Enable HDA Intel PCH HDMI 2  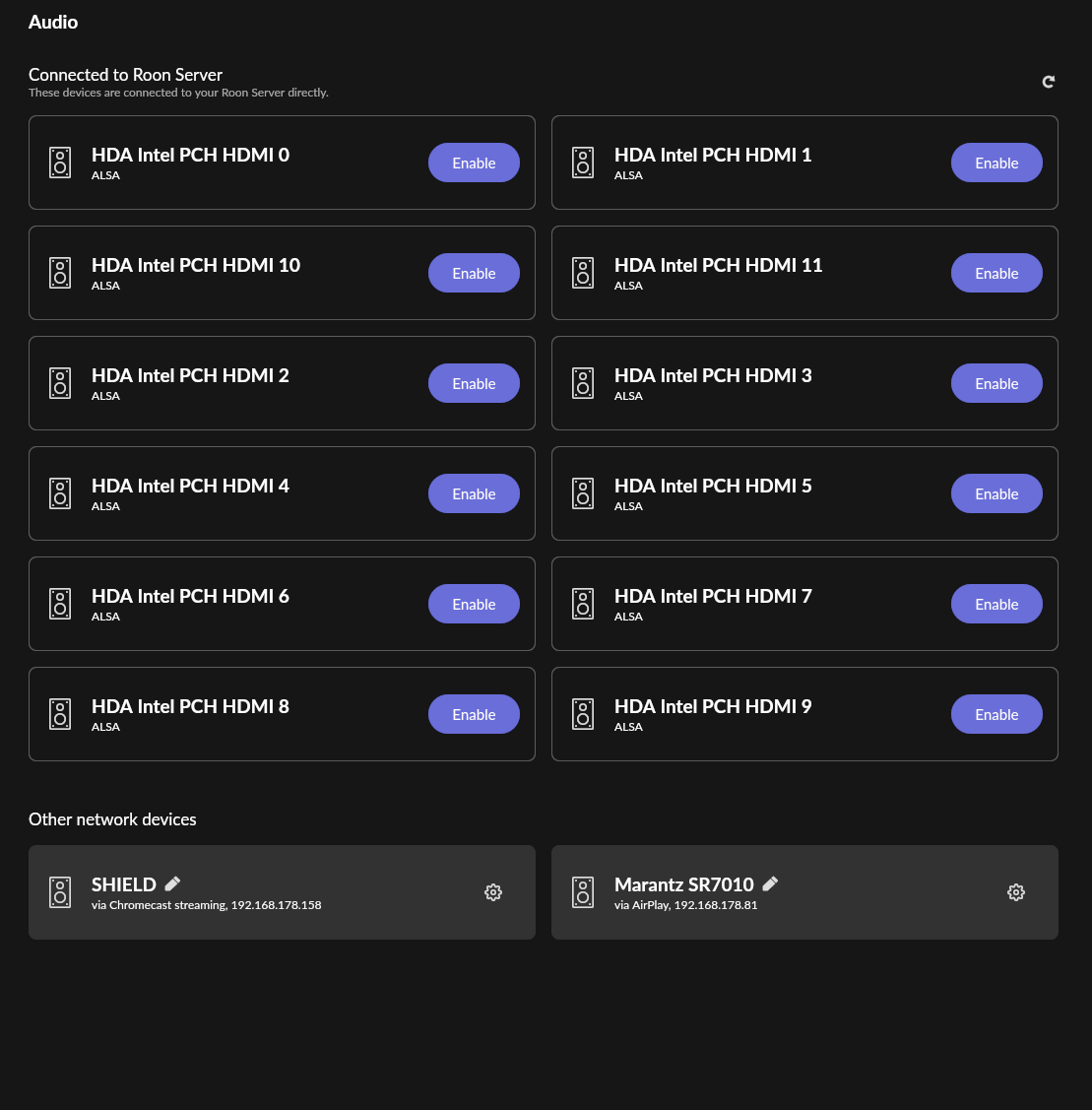pos(475,384)
